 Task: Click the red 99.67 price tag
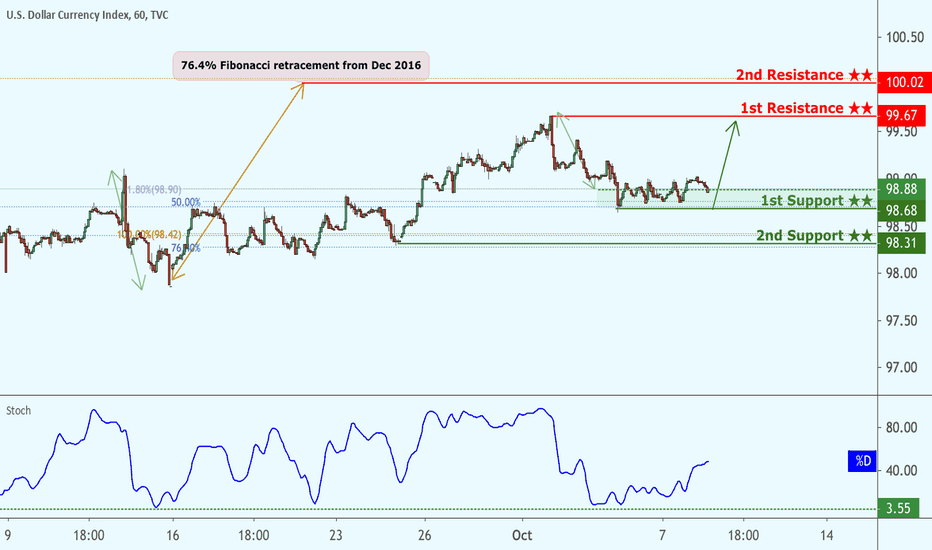point(902,115)
